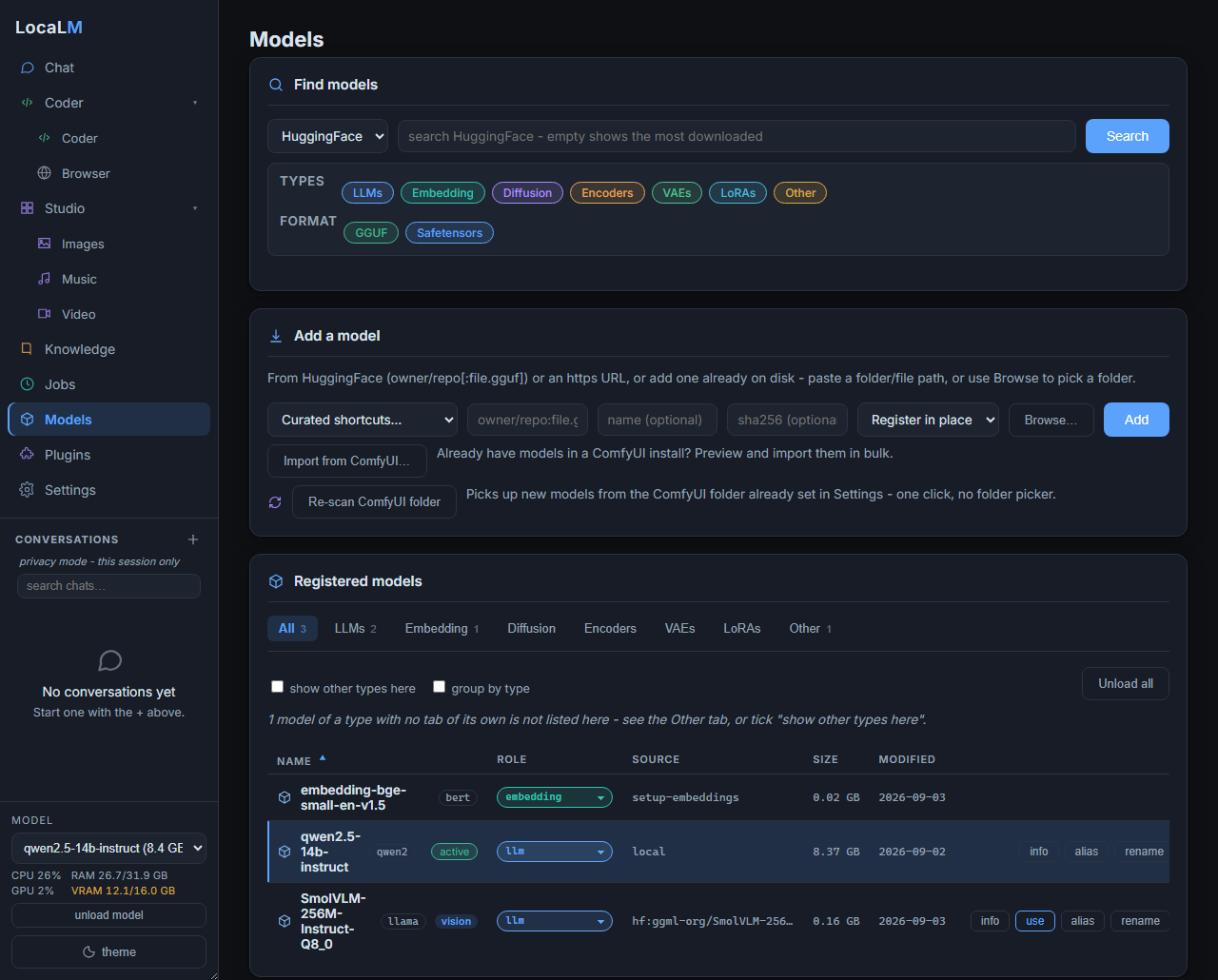Click the Add model button
Image resolution: width=1218 pixels, height=980 pixels.
coord(1136,420)
